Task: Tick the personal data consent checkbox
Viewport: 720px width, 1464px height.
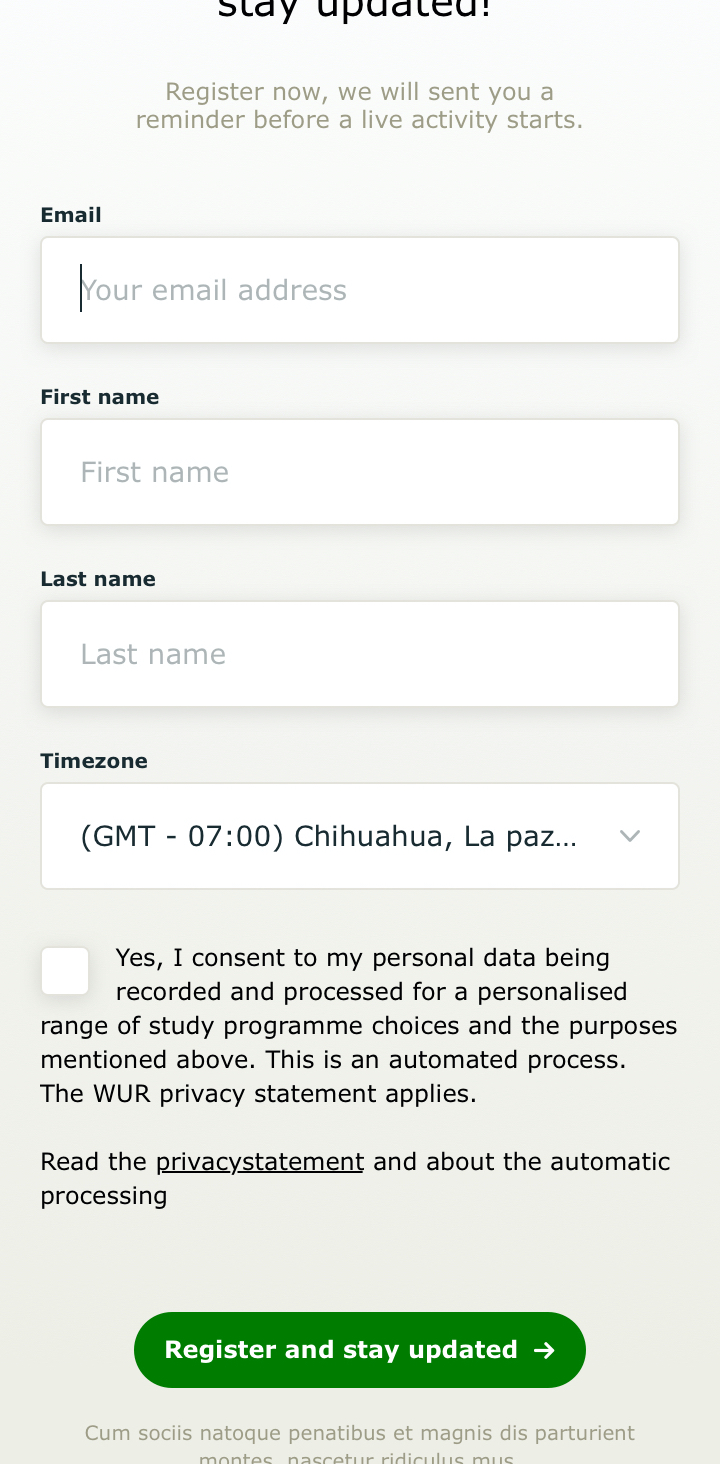Action: (x=65, y=971)
